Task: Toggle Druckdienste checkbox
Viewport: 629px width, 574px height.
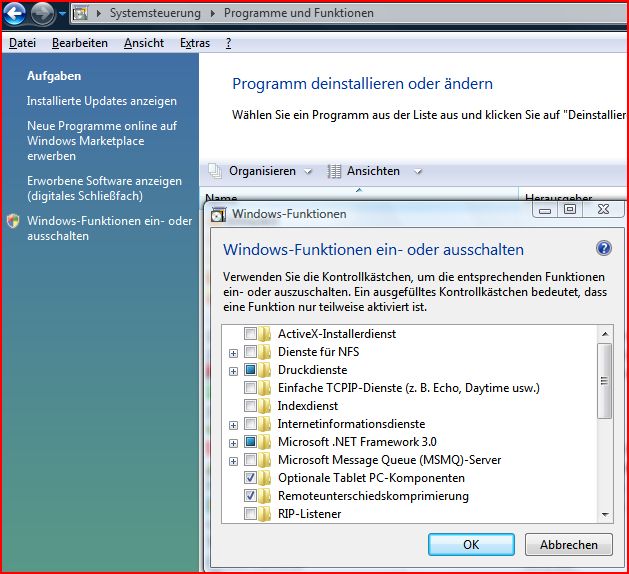Action: pos(250,369)
